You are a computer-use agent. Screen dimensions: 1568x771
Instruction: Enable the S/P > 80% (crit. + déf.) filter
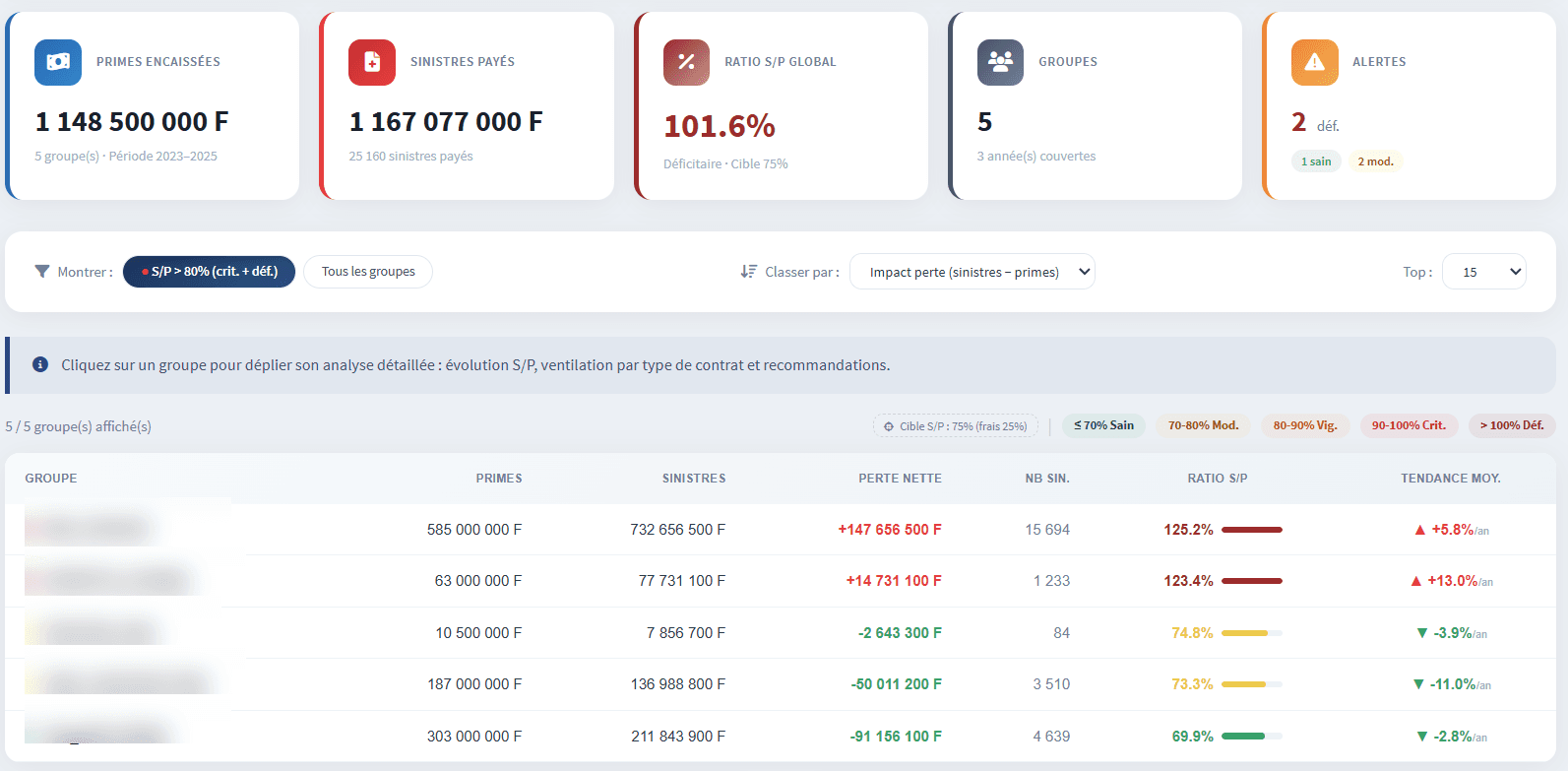click(209, 272)
